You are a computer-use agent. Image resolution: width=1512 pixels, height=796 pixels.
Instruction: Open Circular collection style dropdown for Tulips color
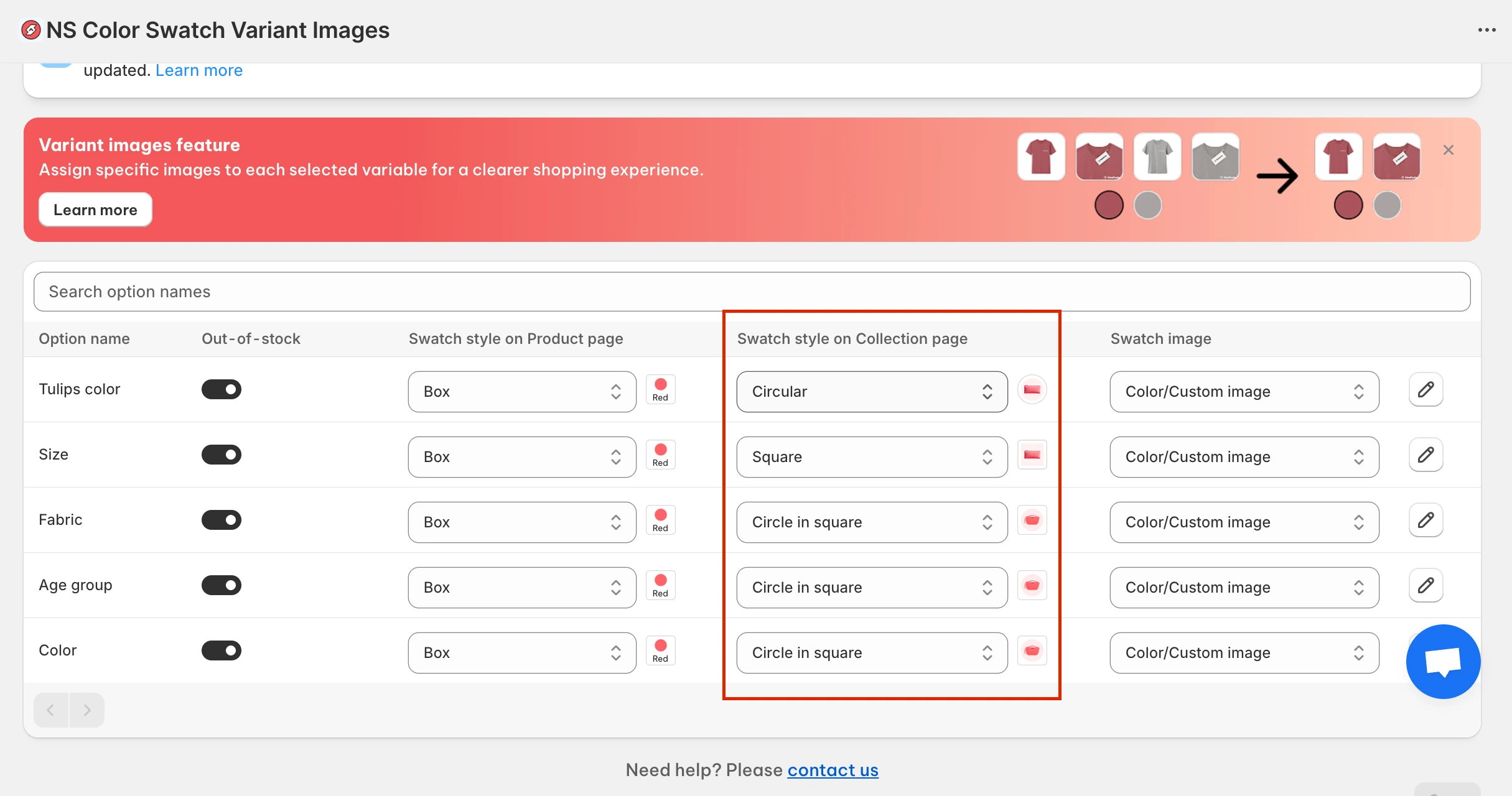pos(871,392)
